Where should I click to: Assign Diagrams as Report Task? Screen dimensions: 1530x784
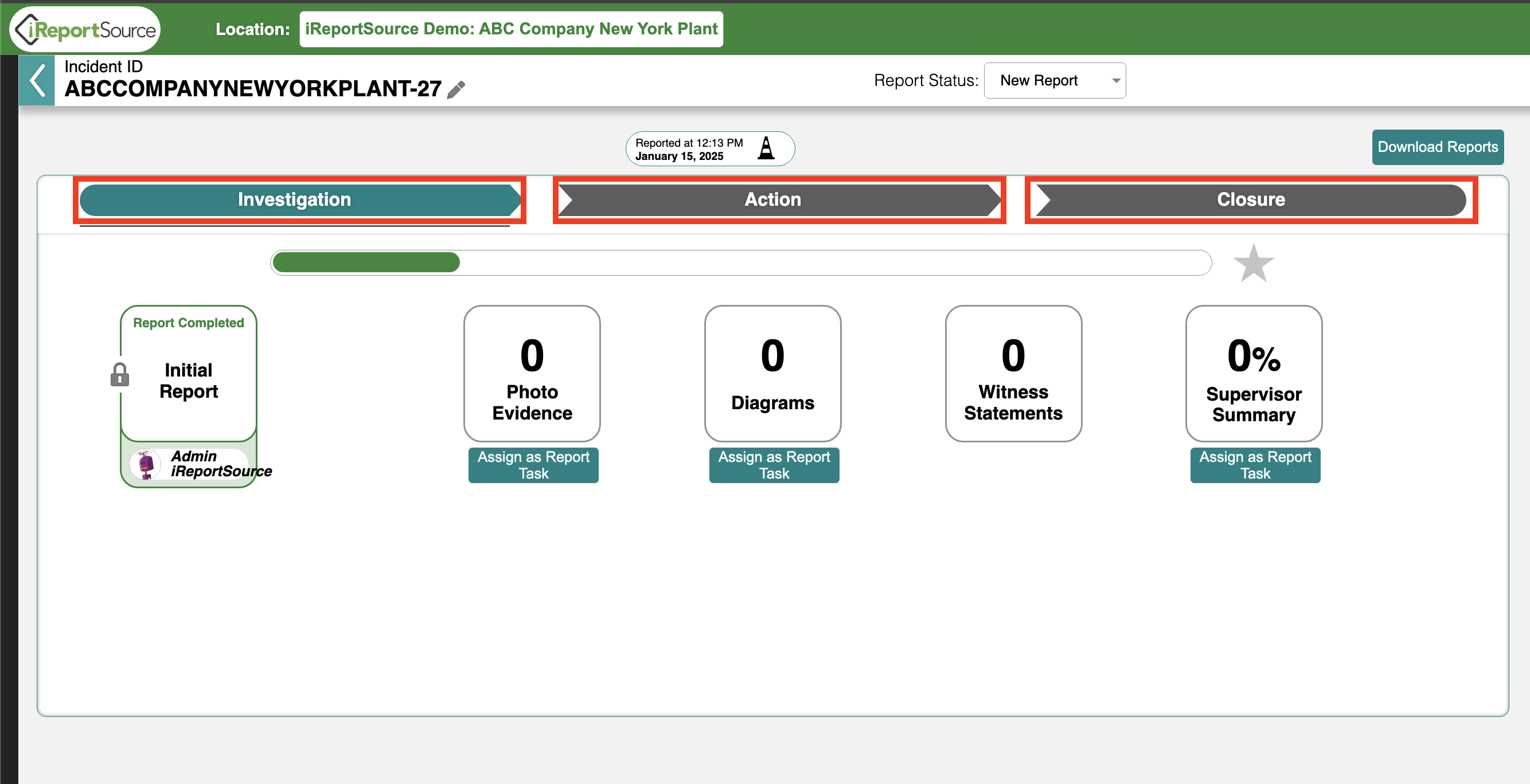(774, 465)
